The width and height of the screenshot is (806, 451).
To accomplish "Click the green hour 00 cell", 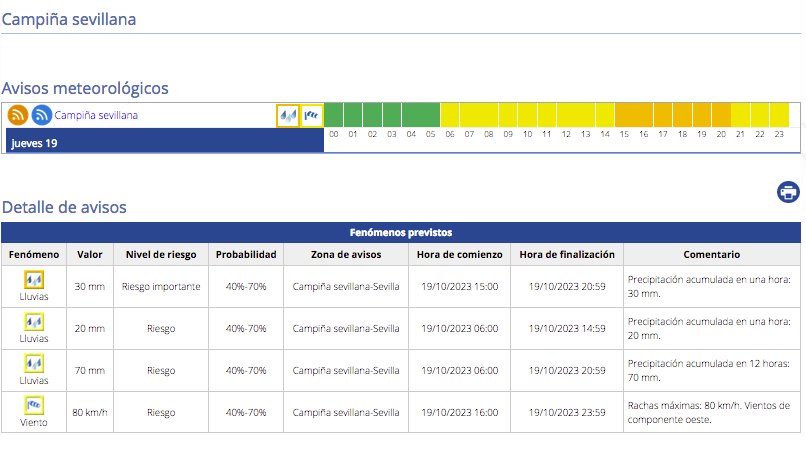I will point(334,114).
